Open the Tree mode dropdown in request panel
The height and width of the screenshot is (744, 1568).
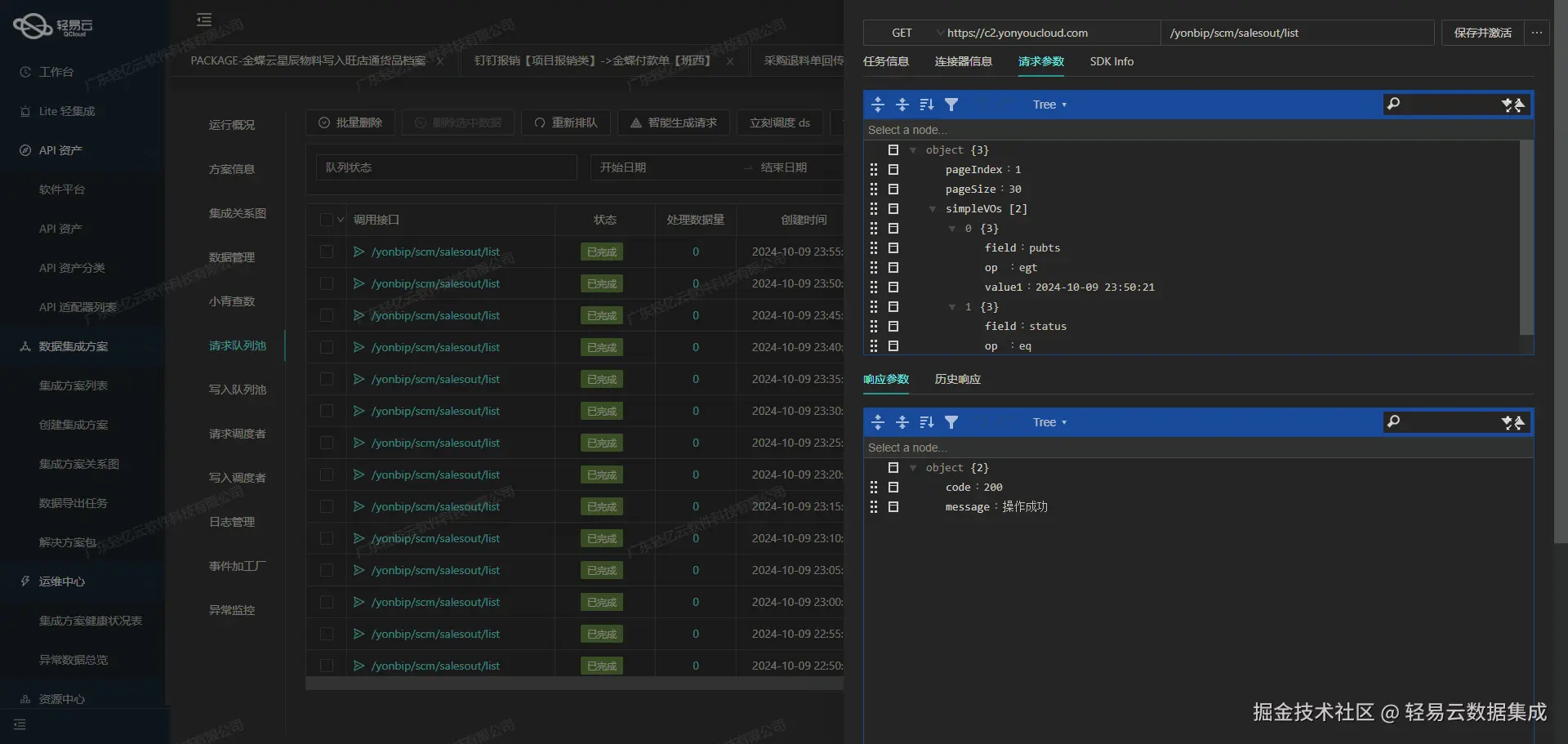click(x=1049, y=105)
